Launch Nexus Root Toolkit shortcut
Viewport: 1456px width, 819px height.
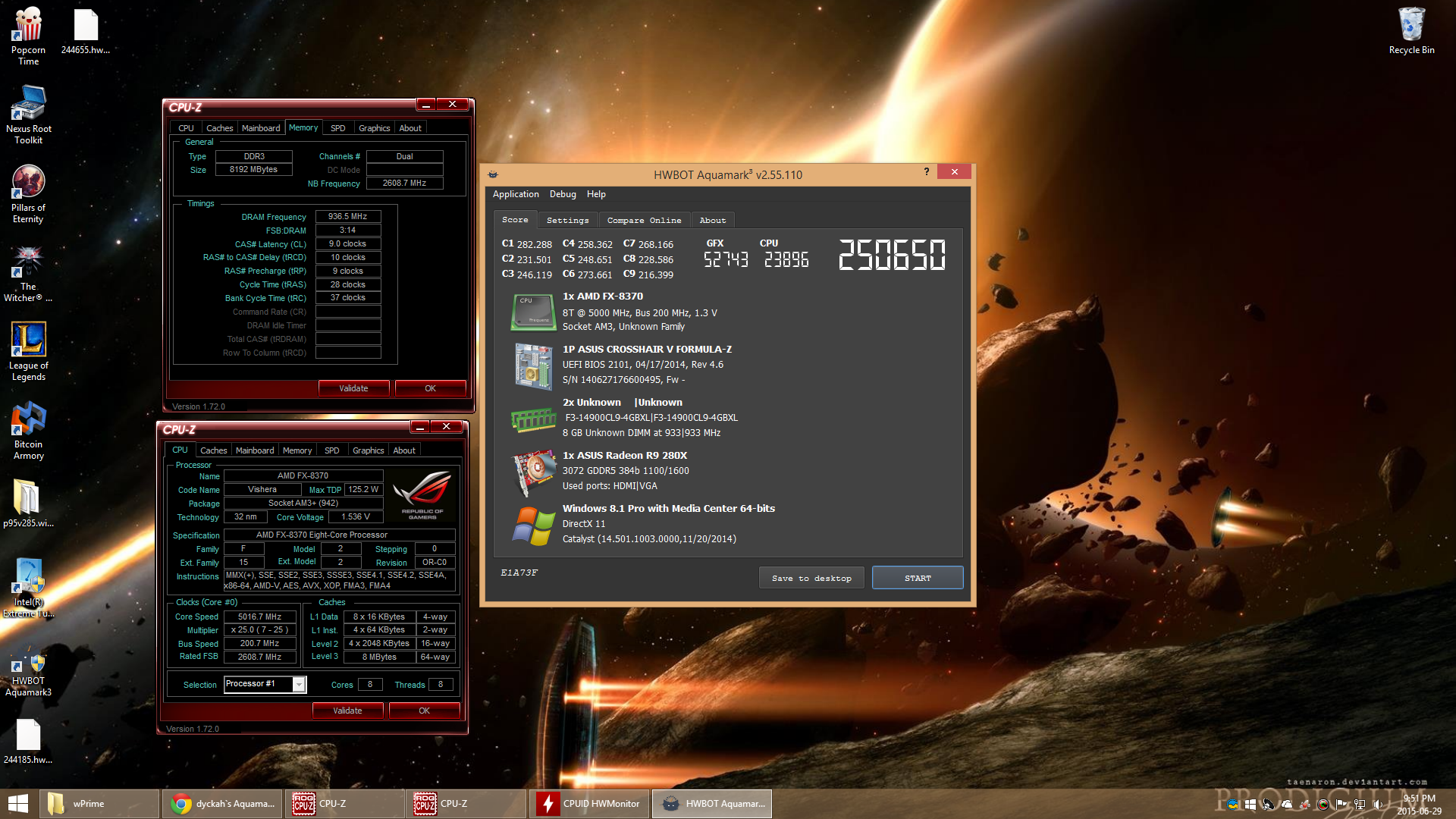28,115
